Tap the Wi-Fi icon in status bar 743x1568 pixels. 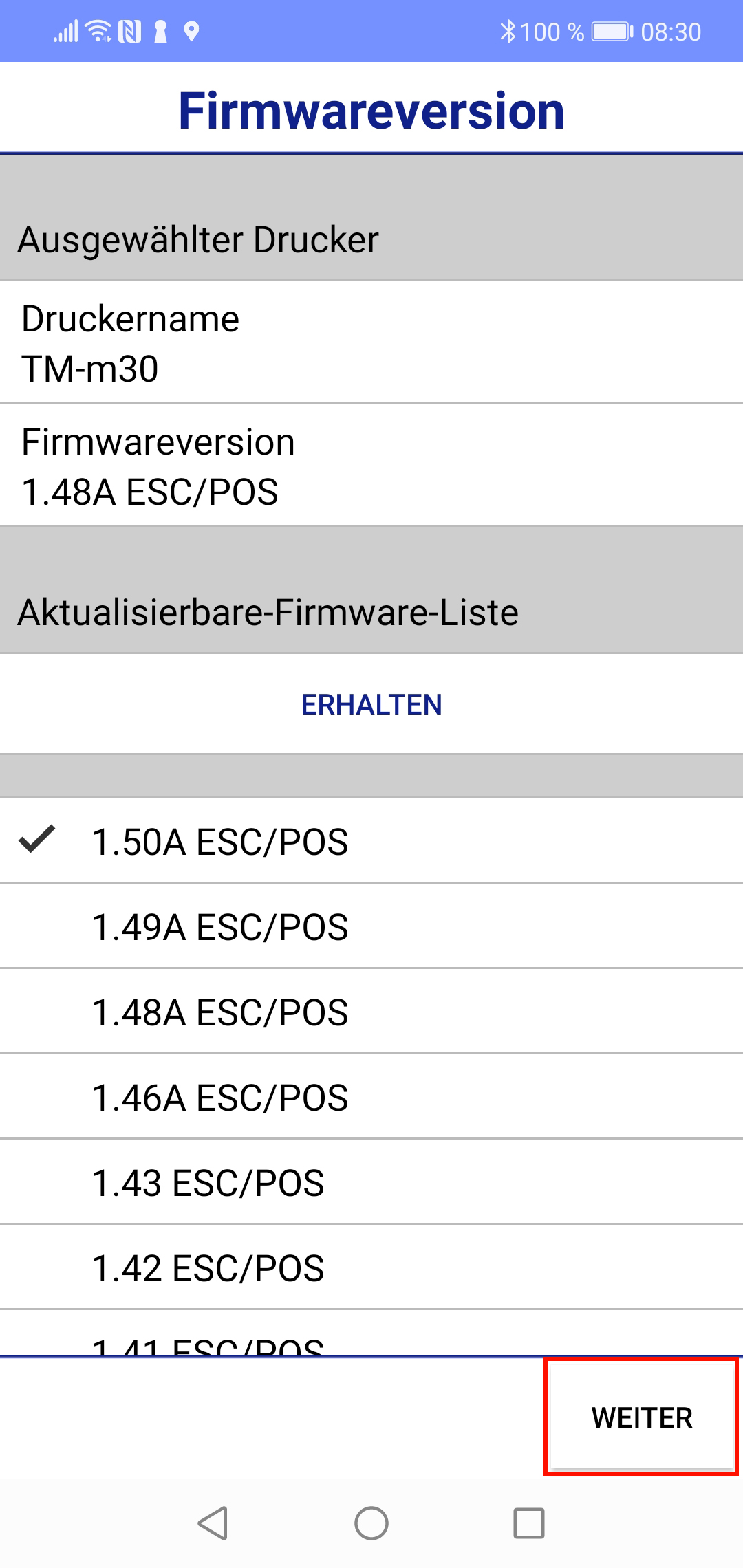click(99, 32)
